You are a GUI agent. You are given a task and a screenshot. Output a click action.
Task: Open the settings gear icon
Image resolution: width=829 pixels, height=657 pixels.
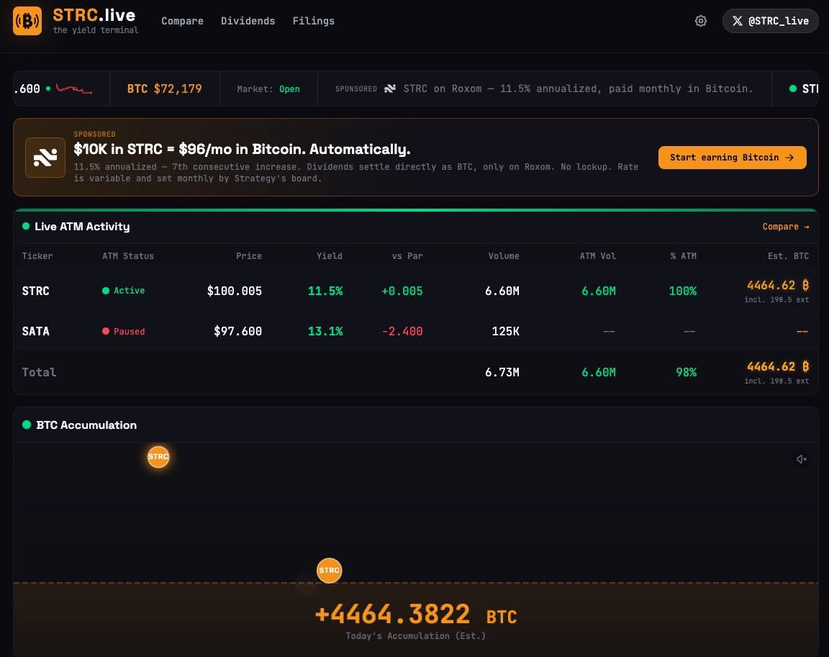tap(701, 21)
